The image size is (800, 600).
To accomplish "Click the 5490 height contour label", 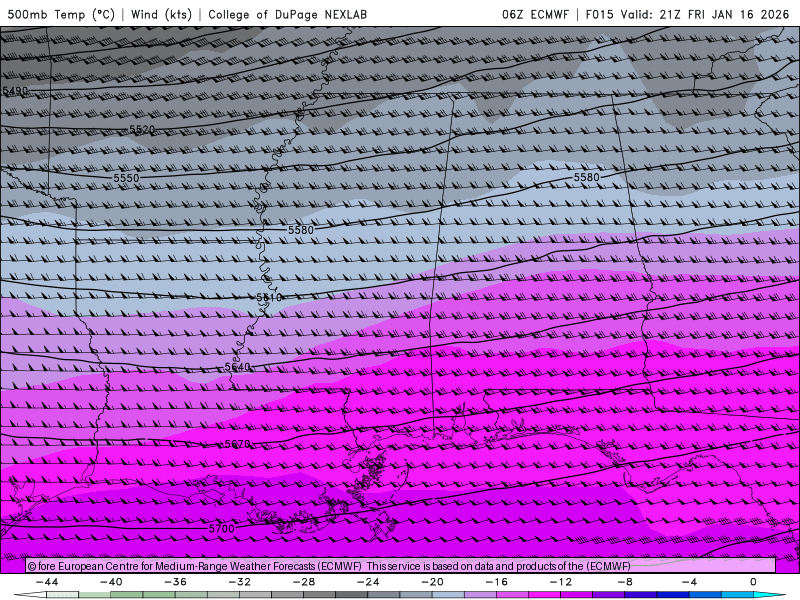I will 15,91.
